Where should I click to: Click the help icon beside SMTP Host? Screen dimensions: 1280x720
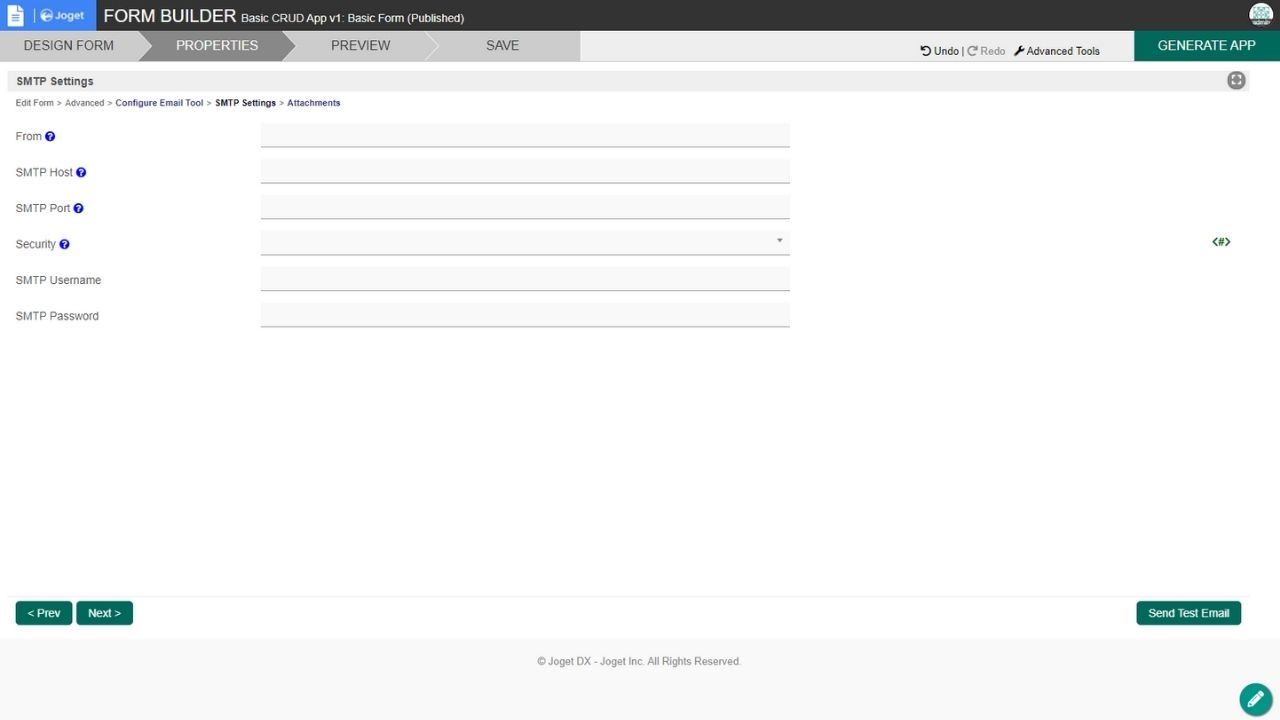81,173
